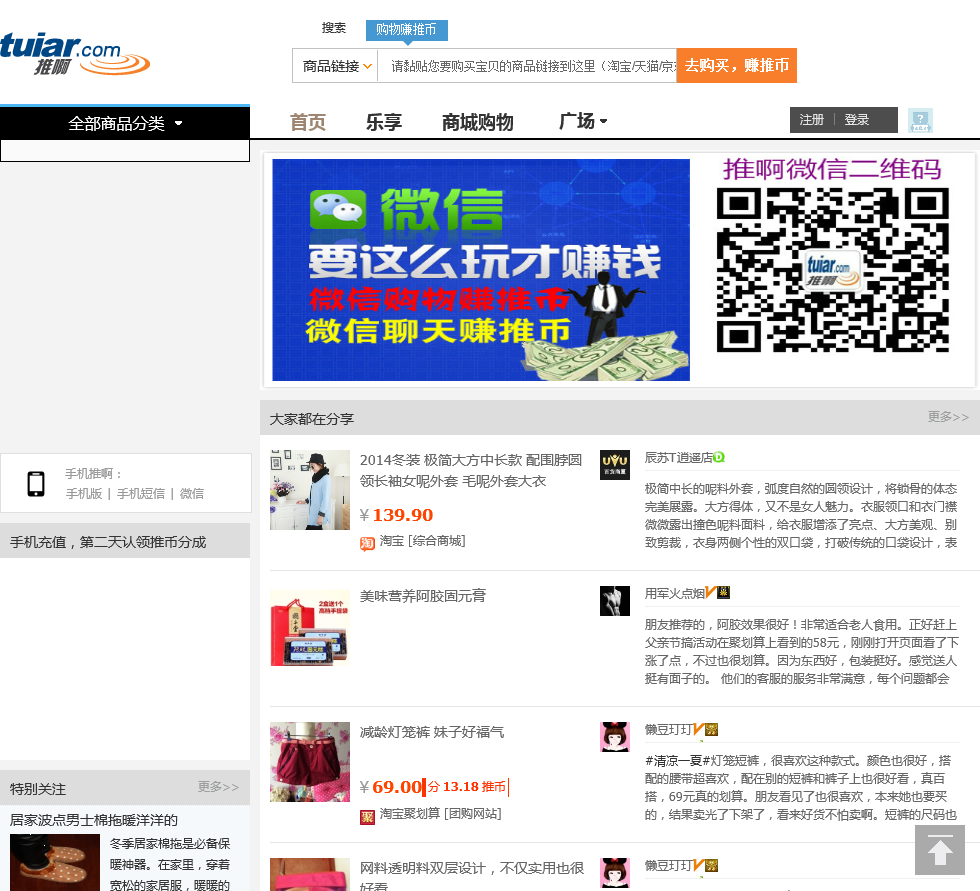Open the 手机版 link
The image size is (980, 891).
pos(84,494)
